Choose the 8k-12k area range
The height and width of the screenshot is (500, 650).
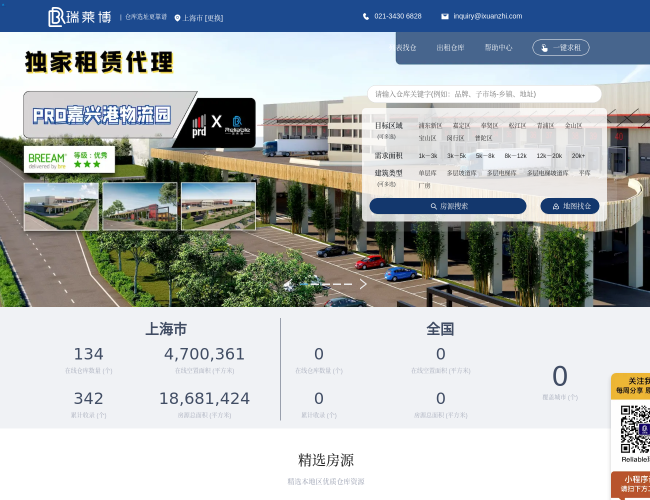coord(516,156)
